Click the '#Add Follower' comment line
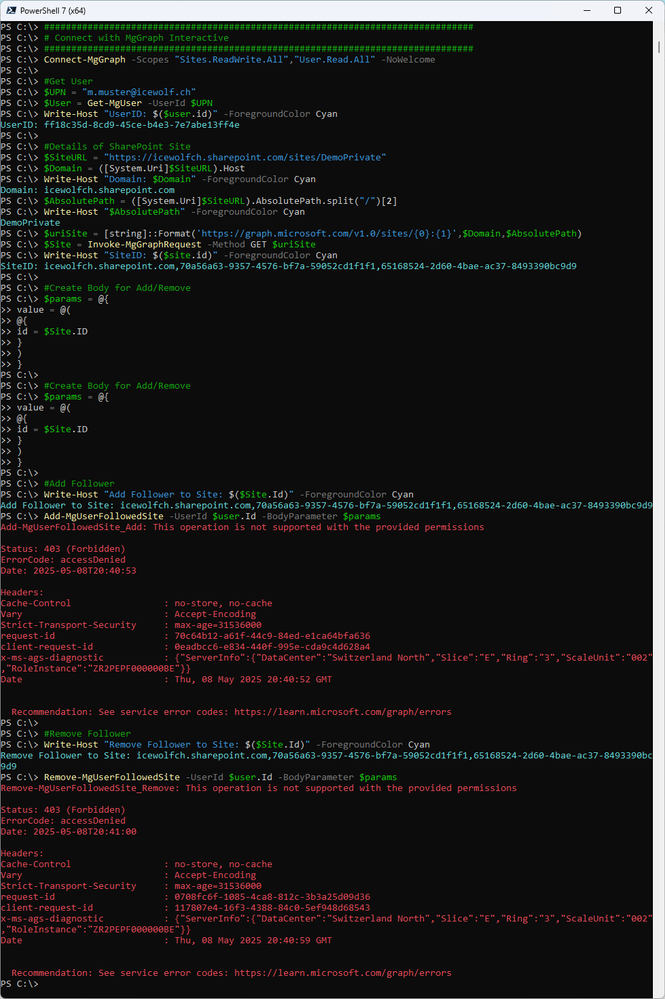 [79, 484]
